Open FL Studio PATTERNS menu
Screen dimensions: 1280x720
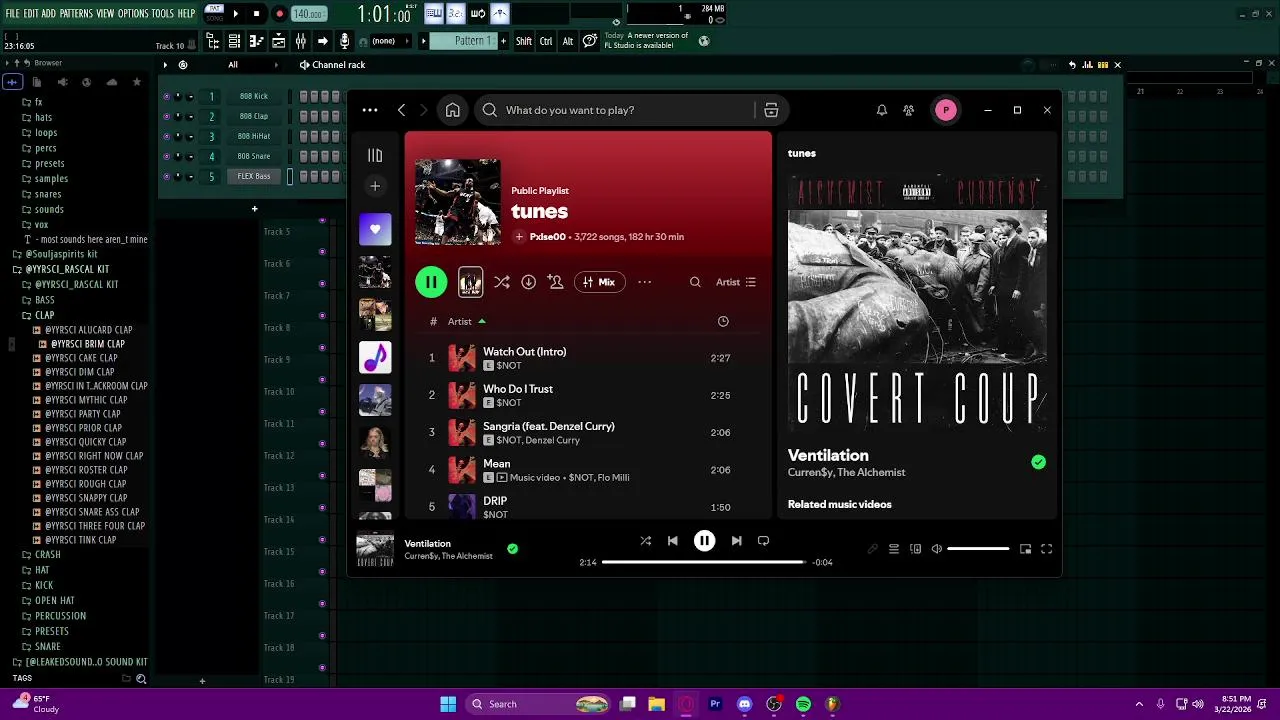tap(76, 14)
